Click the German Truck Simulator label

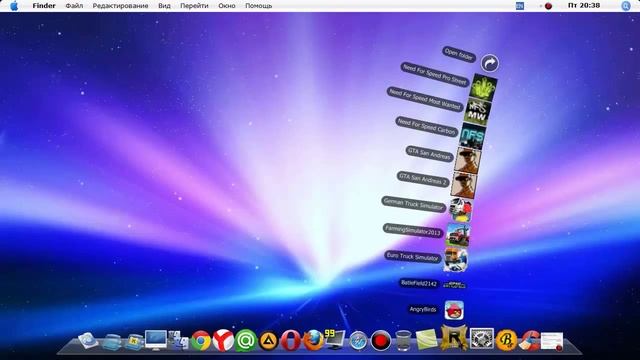point(413,204)
